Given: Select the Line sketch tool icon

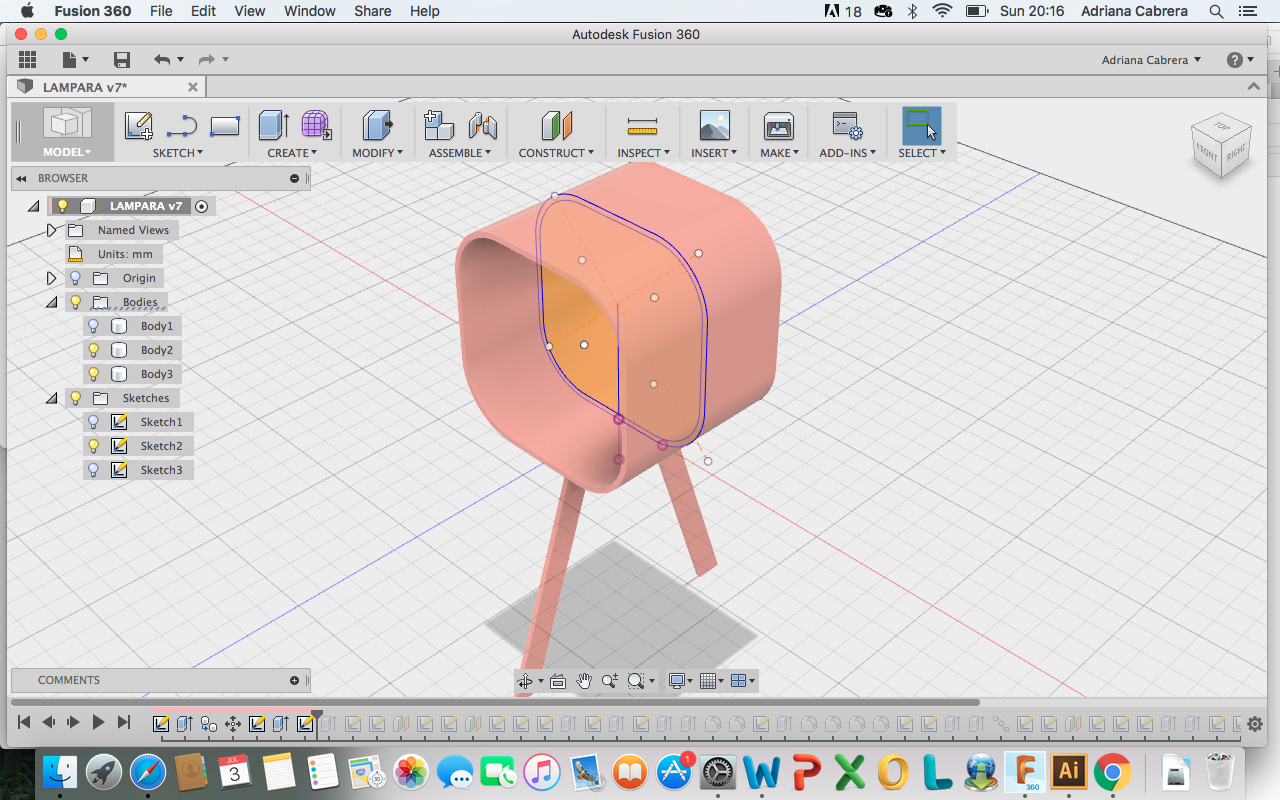Looking at the screenshot, I should click(182, 126).
